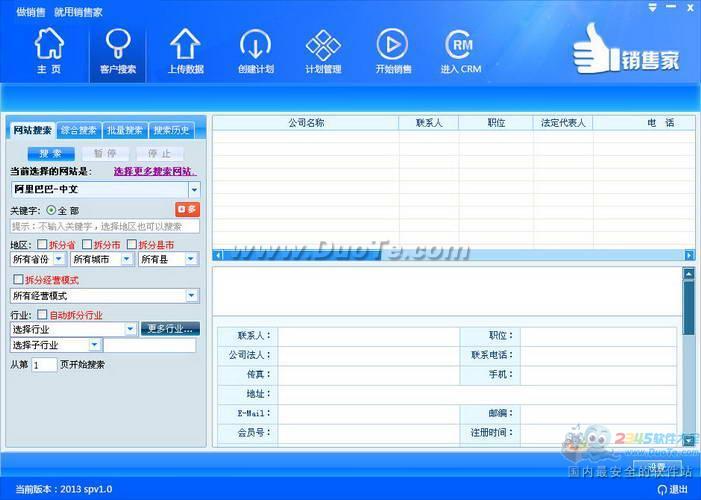Click the keyword hint input field

105,226
